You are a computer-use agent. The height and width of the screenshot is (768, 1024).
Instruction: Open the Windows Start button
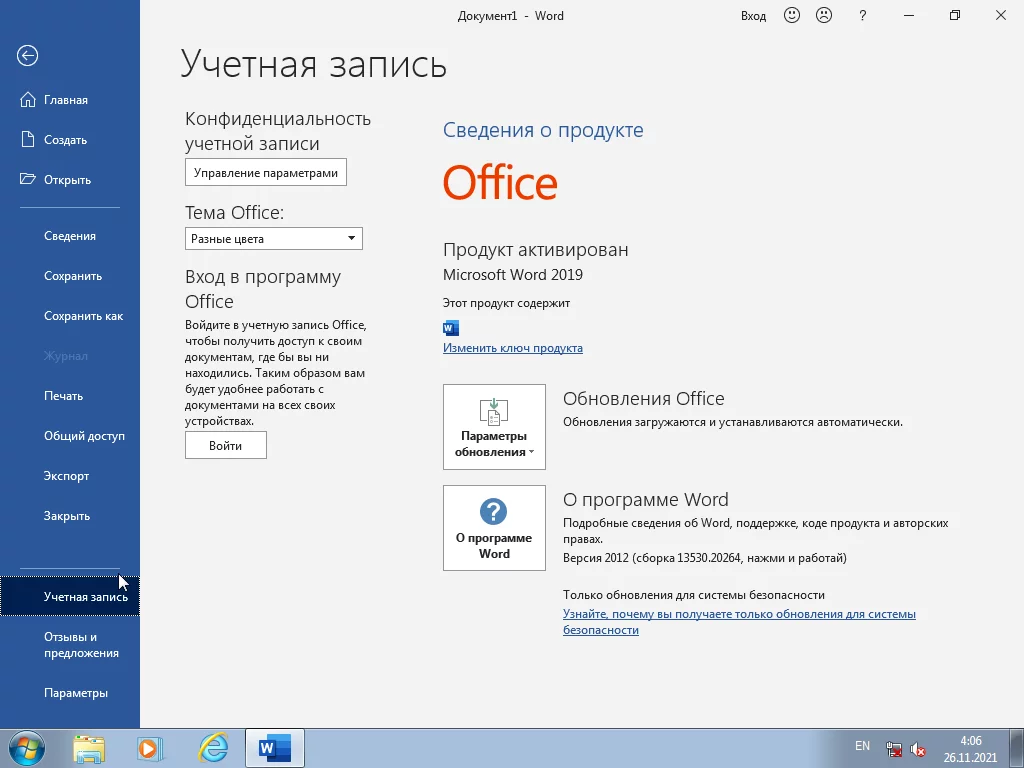[26, 748]
